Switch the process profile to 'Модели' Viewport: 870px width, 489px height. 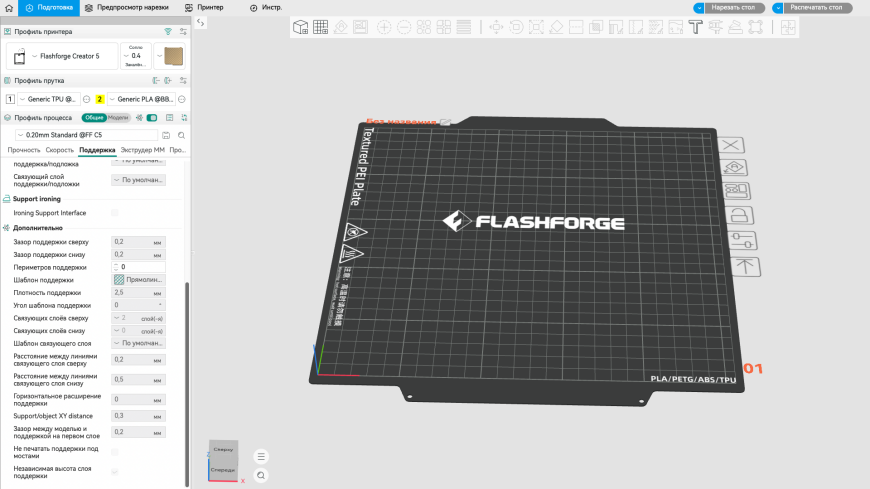click(118, 118)
